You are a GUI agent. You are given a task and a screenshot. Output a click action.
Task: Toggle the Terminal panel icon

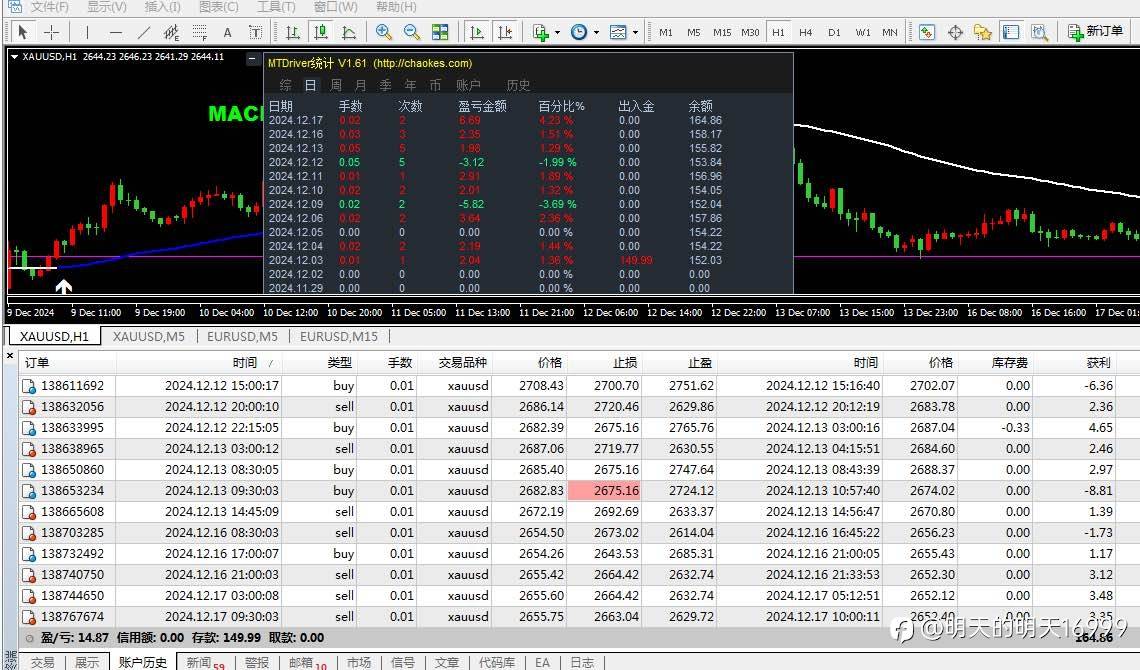pos(1011,32)
